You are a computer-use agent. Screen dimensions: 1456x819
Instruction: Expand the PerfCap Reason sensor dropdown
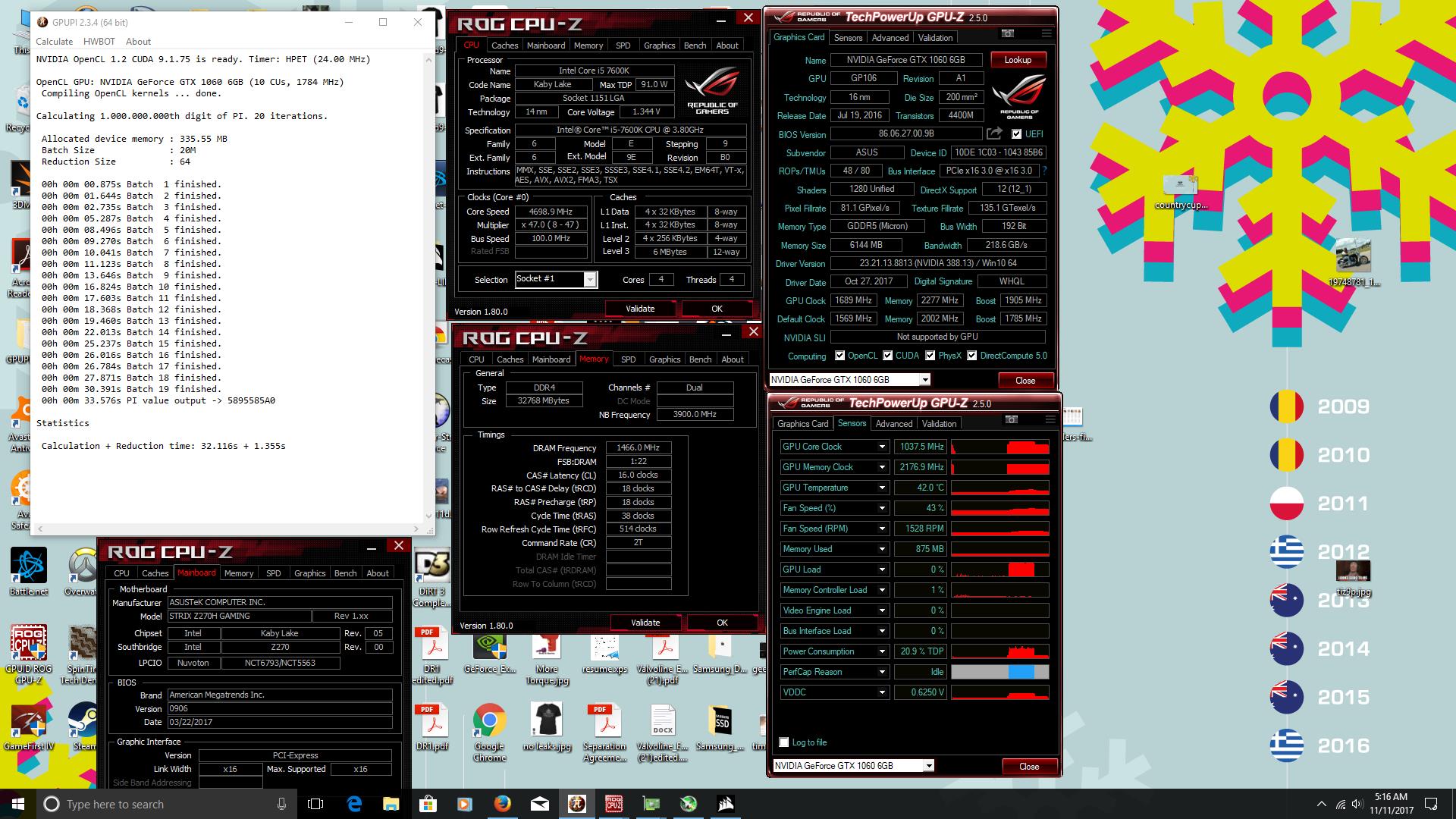(882, 672)
